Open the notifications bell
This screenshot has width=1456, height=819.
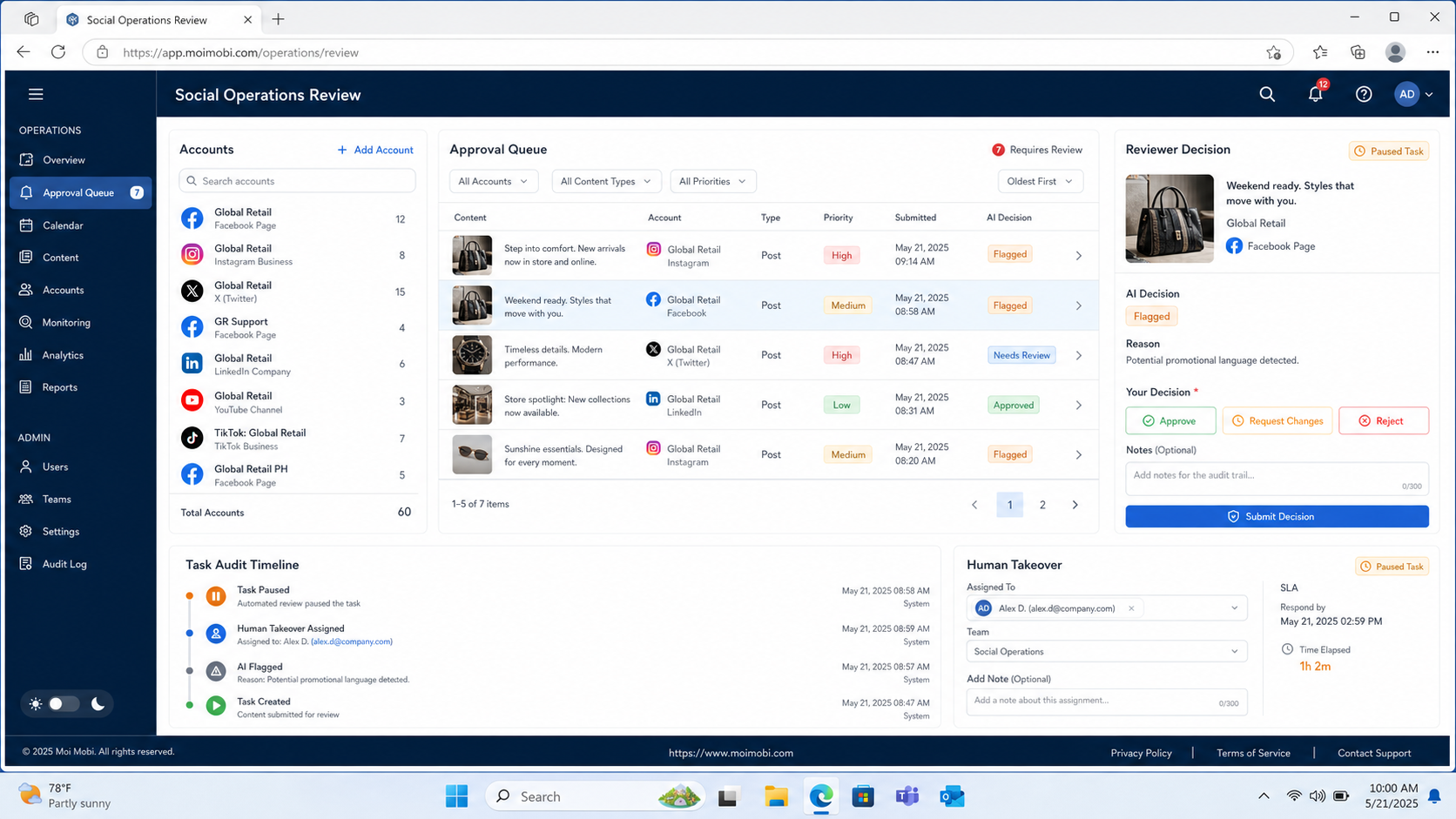1315,94
